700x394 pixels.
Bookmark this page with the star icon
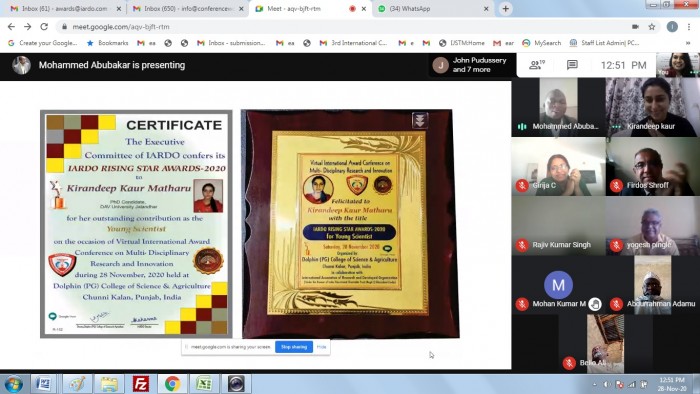pos(652,27)
